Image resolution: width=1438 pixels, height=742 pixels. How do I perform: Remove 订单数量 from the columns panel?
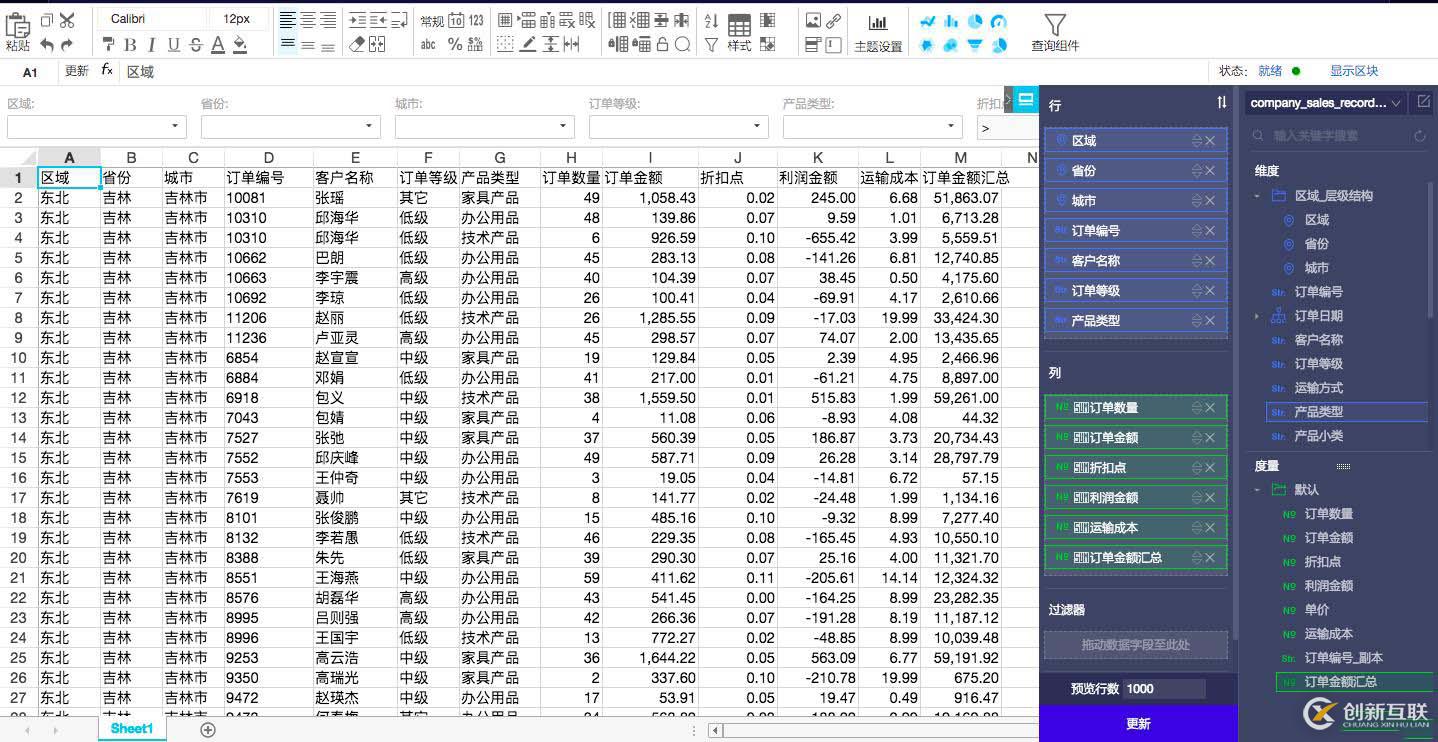tap(1210, 408)
